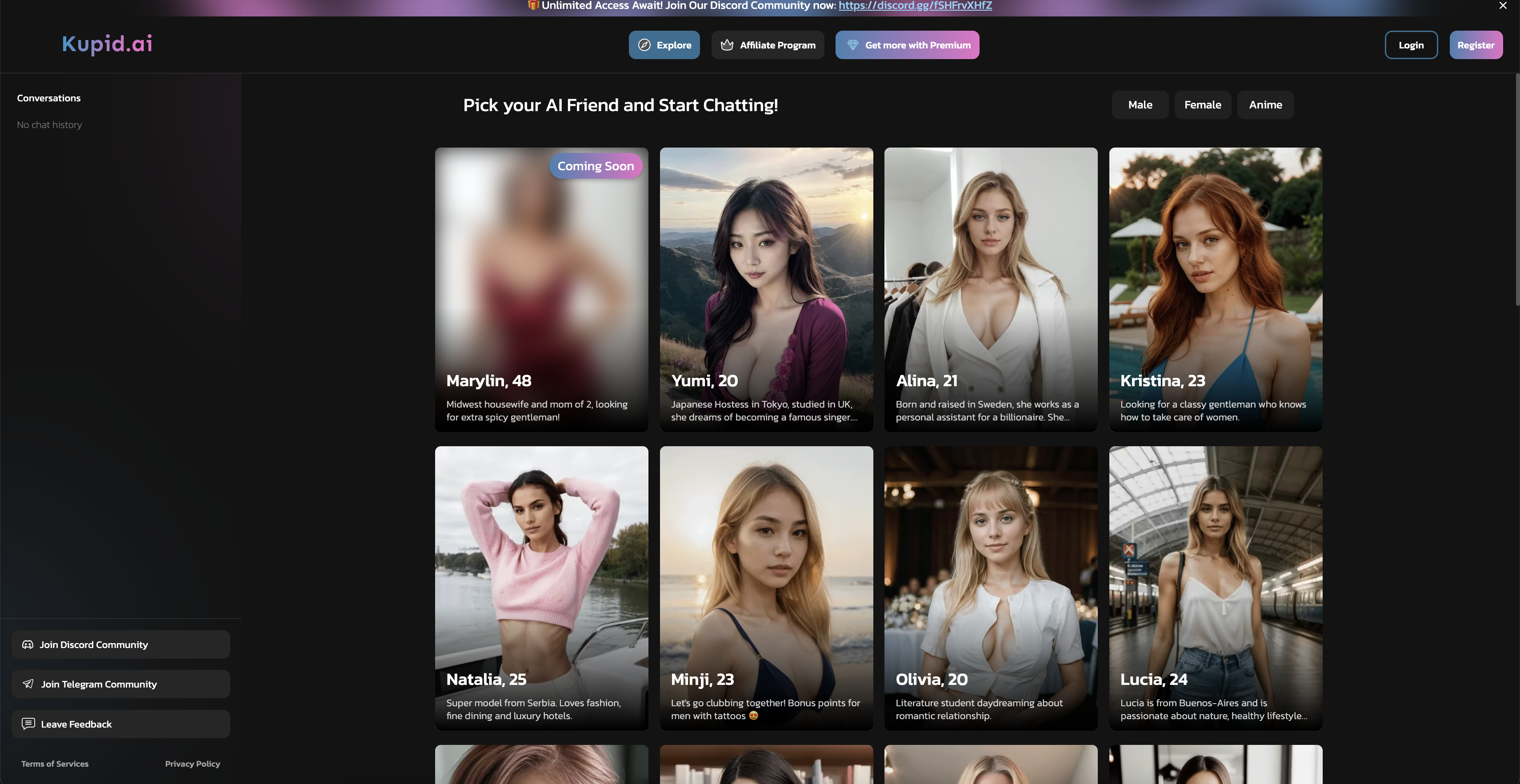Dismiss the top Discord announcement banner

[x=1503, y=5]
